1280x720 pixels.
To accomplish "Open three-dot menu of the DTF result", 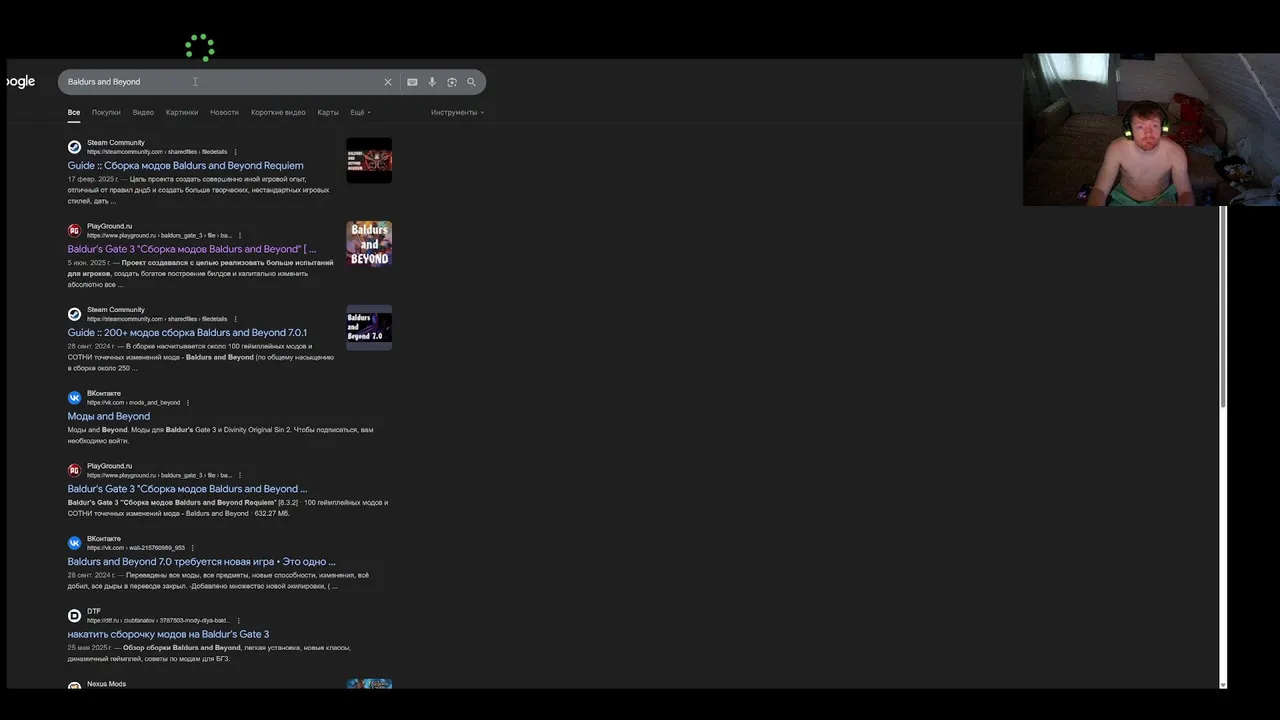I will pos(238,621).
